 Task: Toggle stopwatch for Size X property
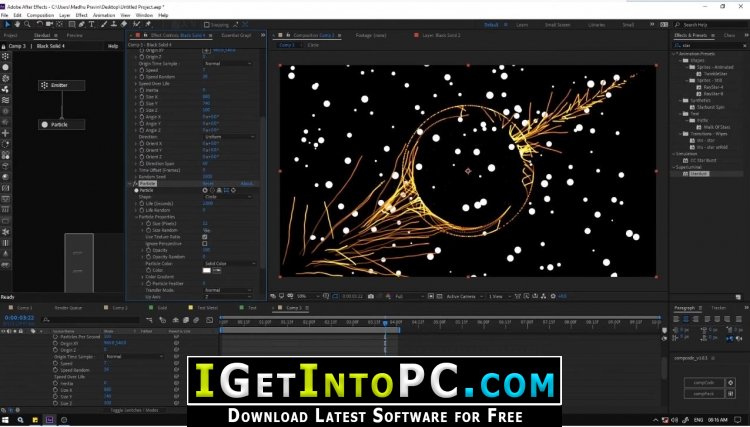142,97
